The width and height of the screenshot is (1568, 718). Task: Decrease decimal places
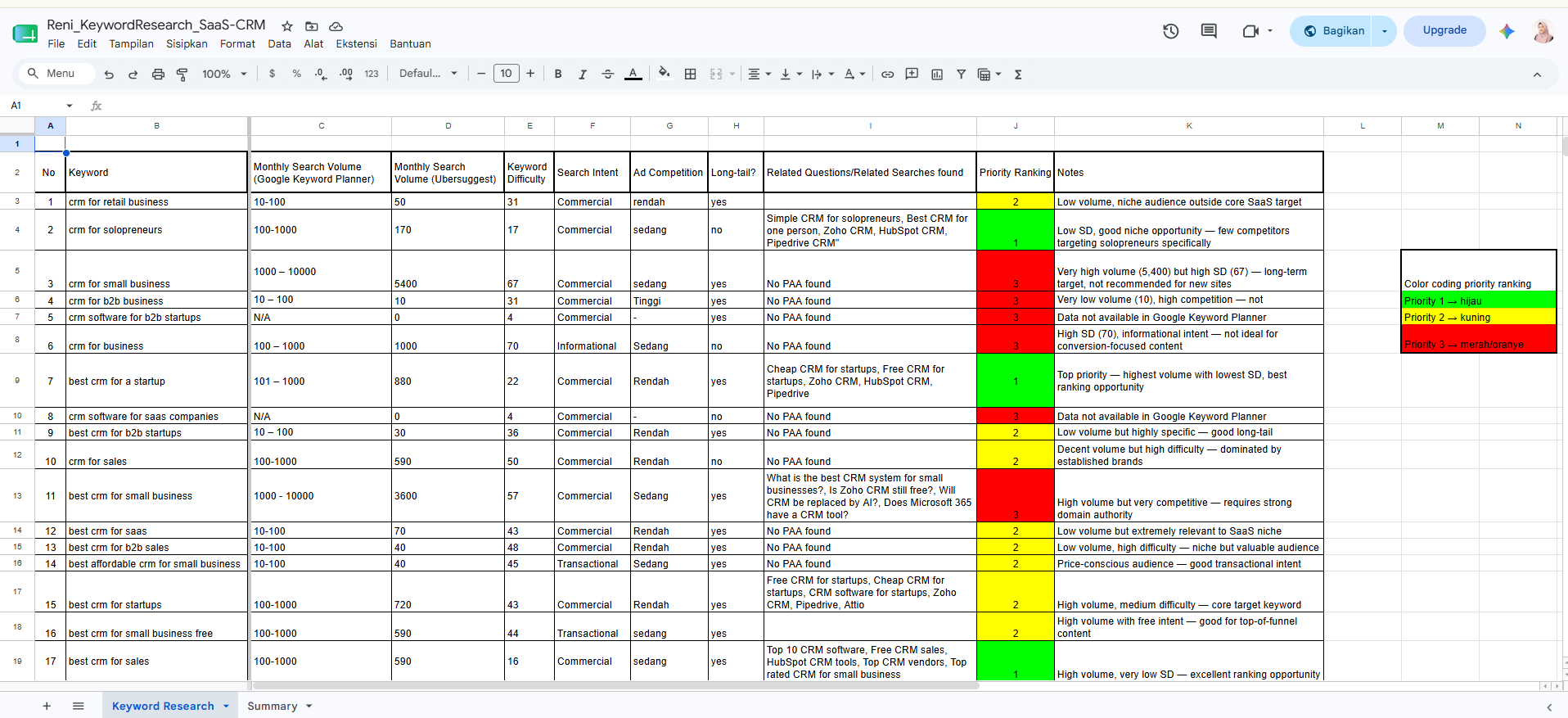[321, 74]
